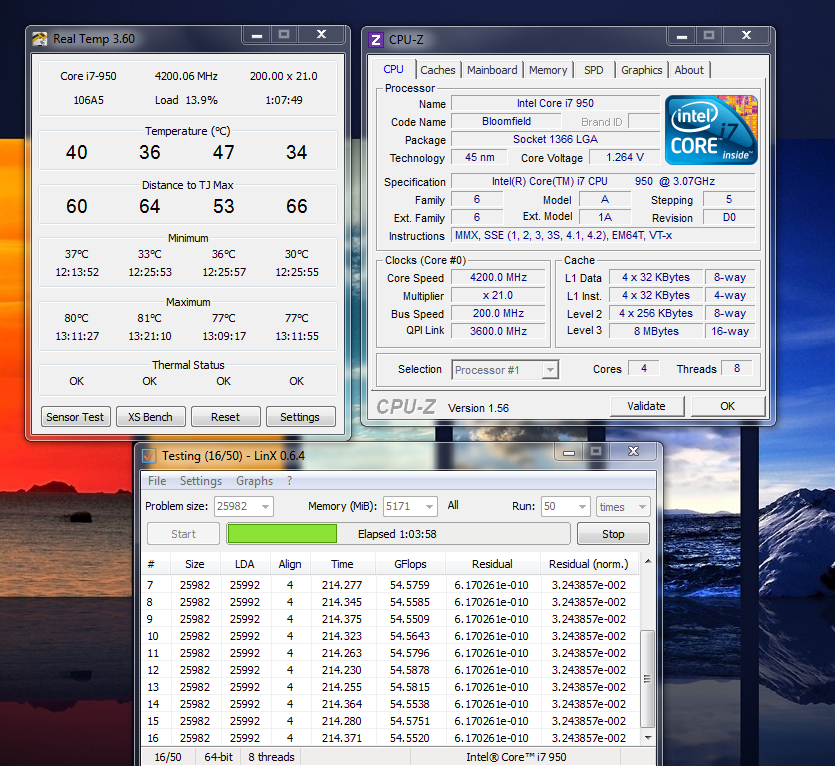Click Sensor Test button in Real Temp
This screenshot has width=835, height=766.
(76, 417)
